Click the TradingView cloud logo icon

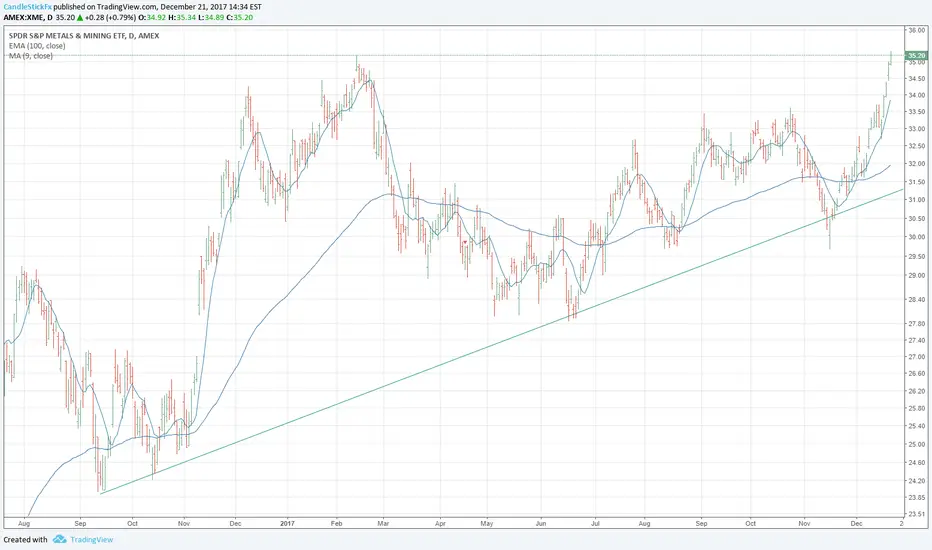click(59, 539)
